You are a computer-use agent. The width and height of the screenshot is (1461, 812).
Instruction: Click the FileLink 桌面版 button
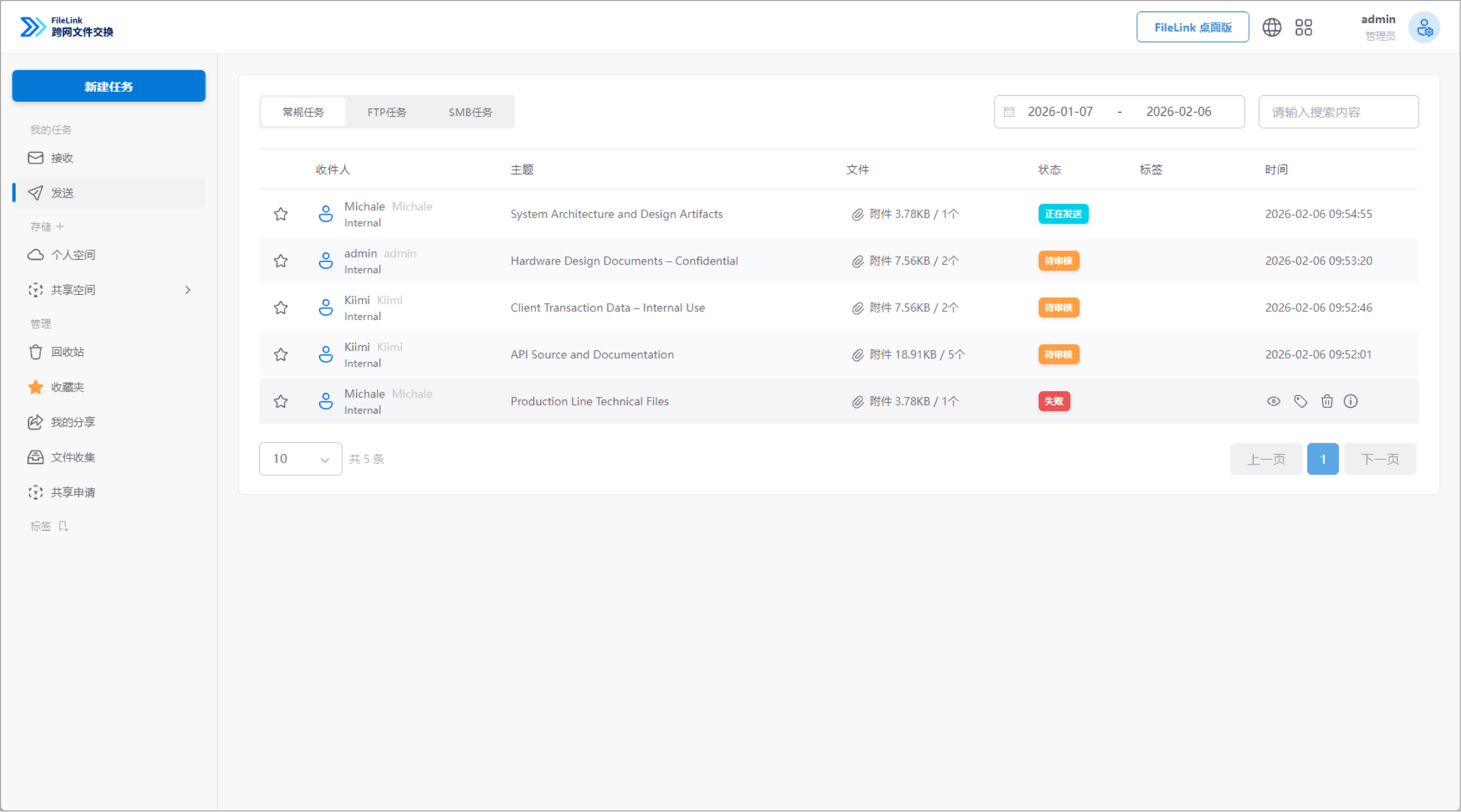point(1192,27)
